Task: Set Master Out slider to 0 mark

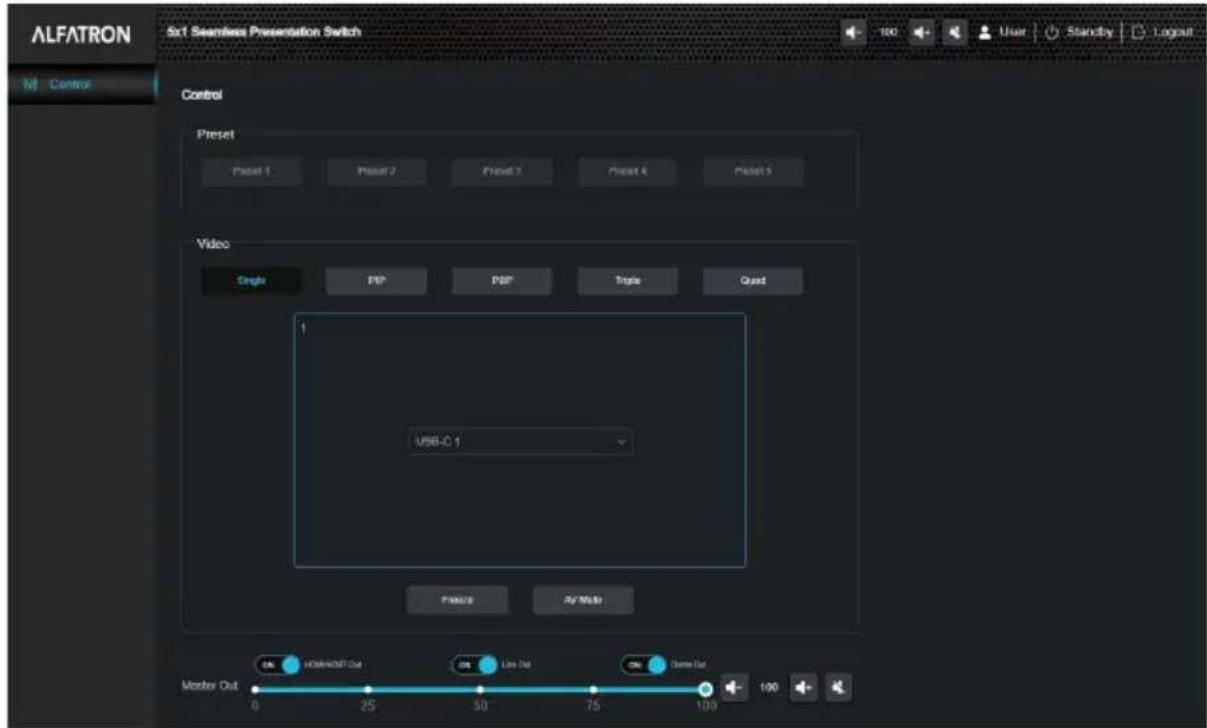Action: point(256,689)
